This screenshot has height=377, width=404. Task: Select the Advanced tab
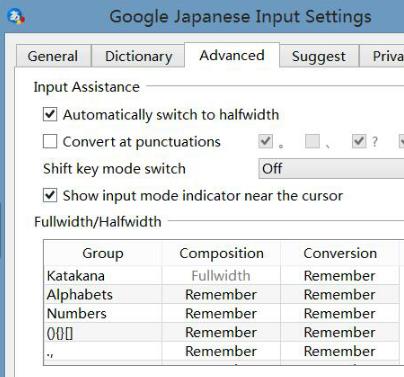pyautogui.click(x=232, y=55)
